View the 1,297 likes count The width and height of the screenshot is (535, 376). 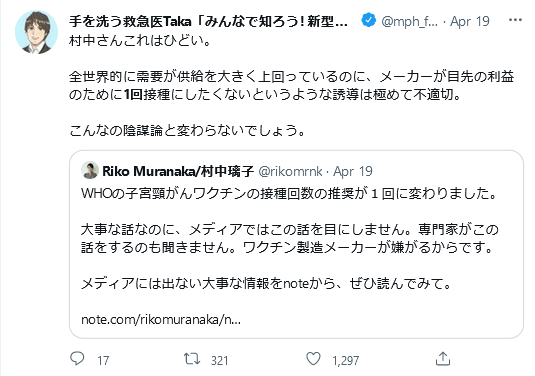pos(346,361)
